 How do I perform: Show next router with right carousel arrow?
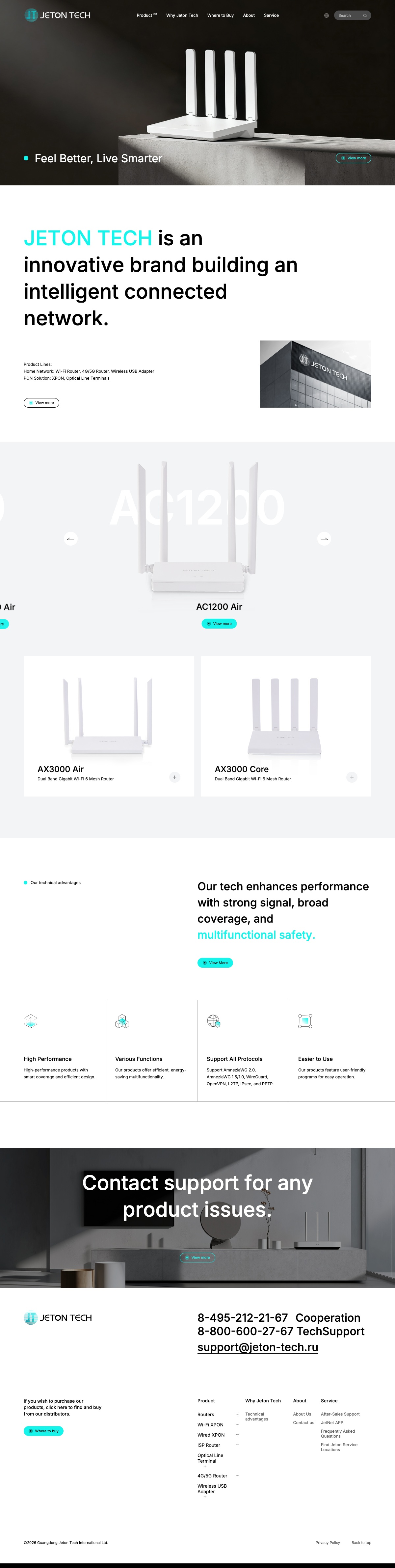tap(325, 538)
